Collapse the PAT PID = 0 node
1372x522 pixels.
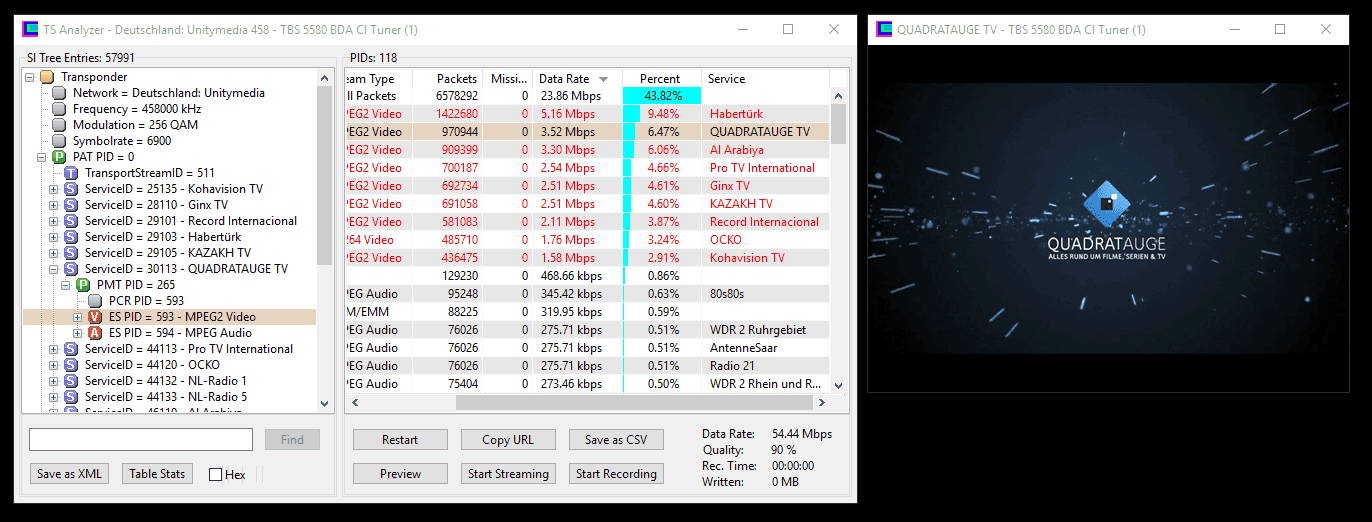(42, 157)
